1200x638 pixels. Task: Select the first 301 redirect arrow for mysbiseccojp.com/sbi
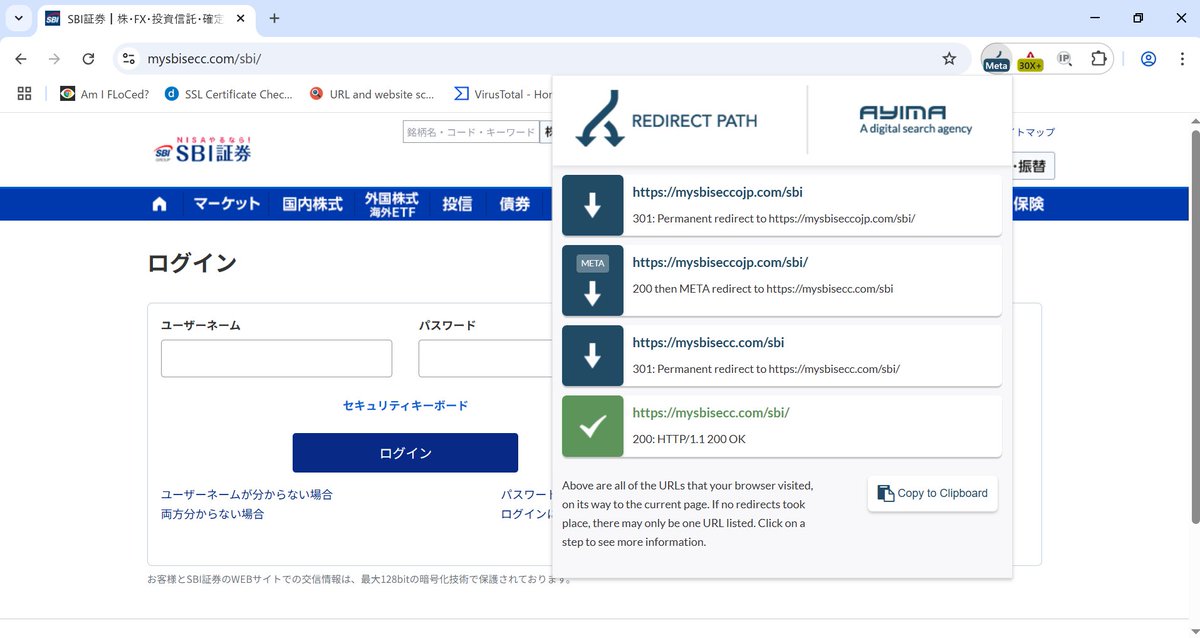pos(592,206)
